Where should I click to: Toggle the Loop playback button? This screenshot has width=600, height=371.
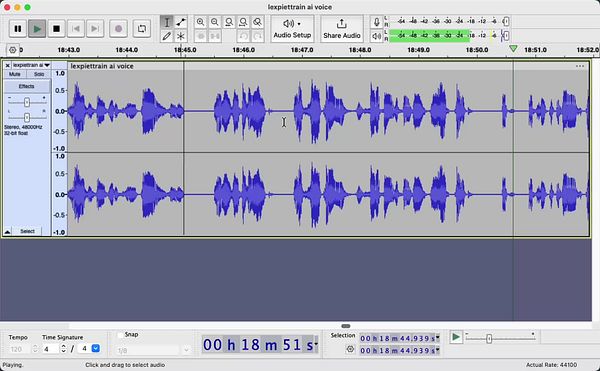pyautogui.click(x=142, y=29)
